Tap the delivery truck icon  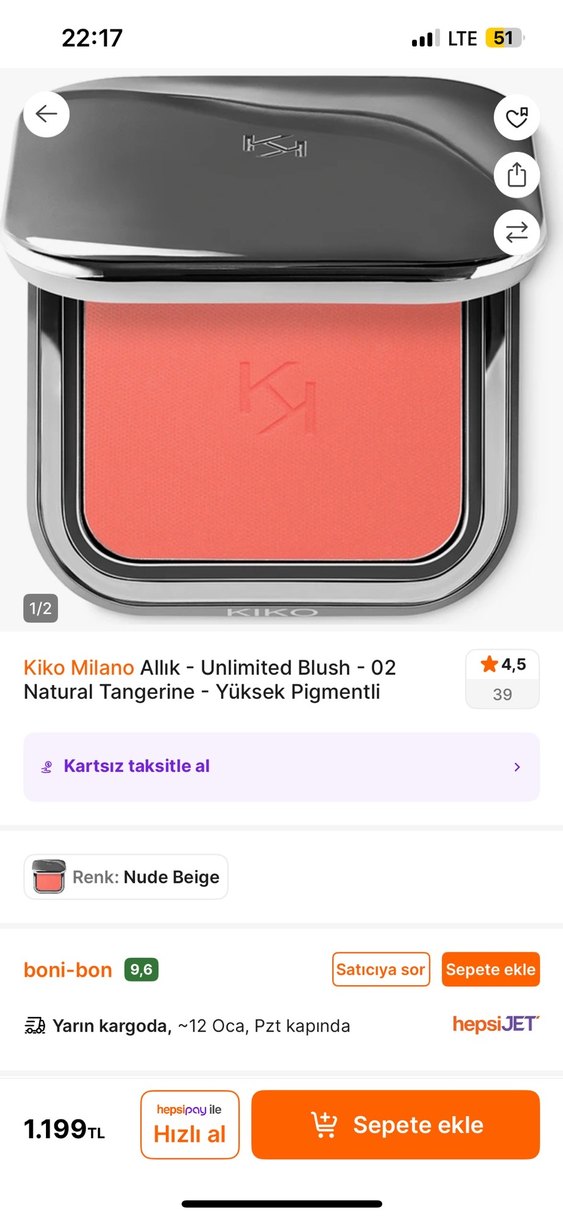[35, 1025]
